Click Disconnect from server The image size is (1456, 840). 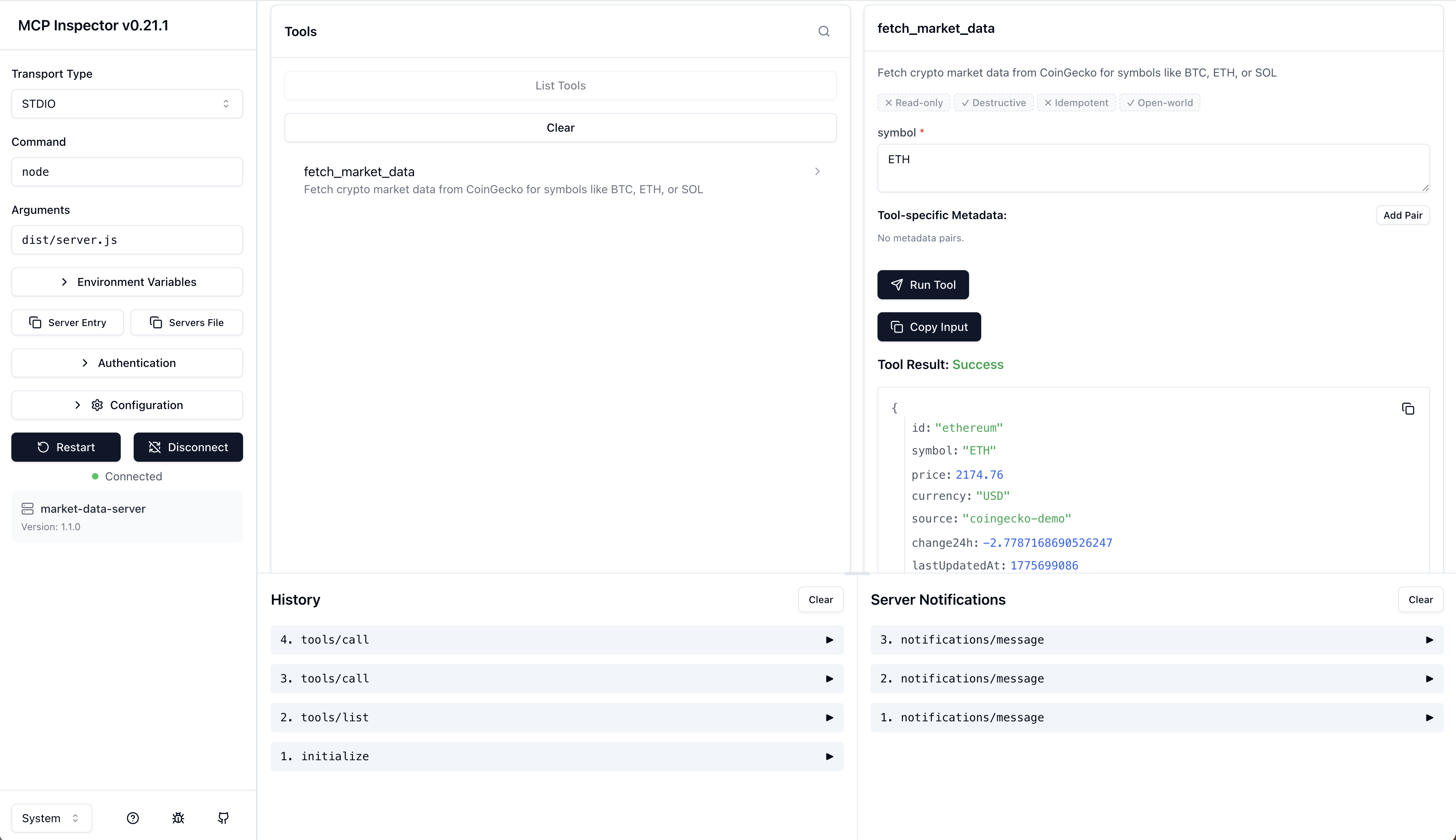point(188,447)
